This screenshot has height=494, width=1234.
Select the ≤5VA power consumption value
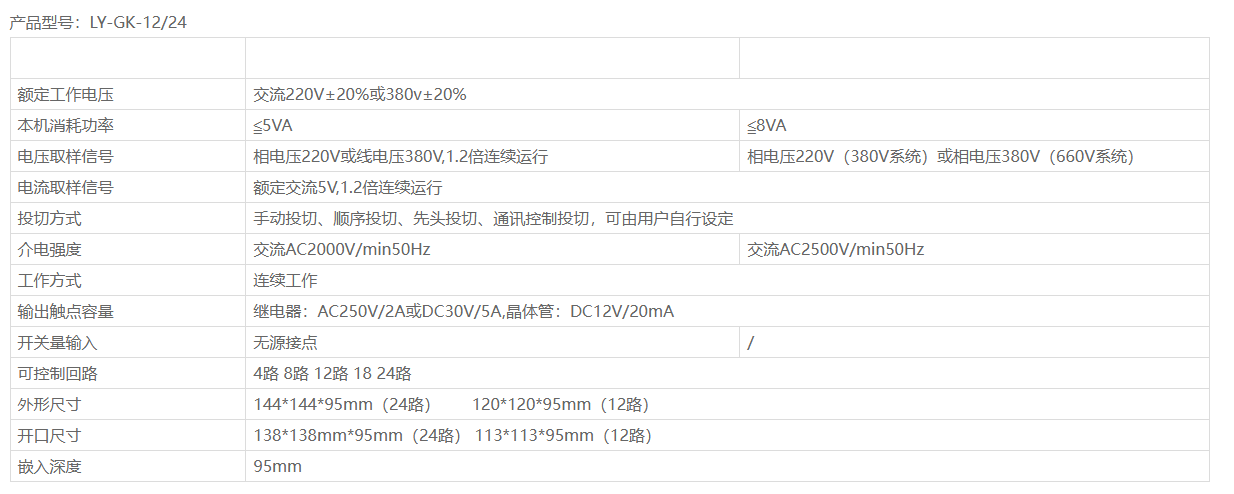pyautogui.click(x=273, y=126)
